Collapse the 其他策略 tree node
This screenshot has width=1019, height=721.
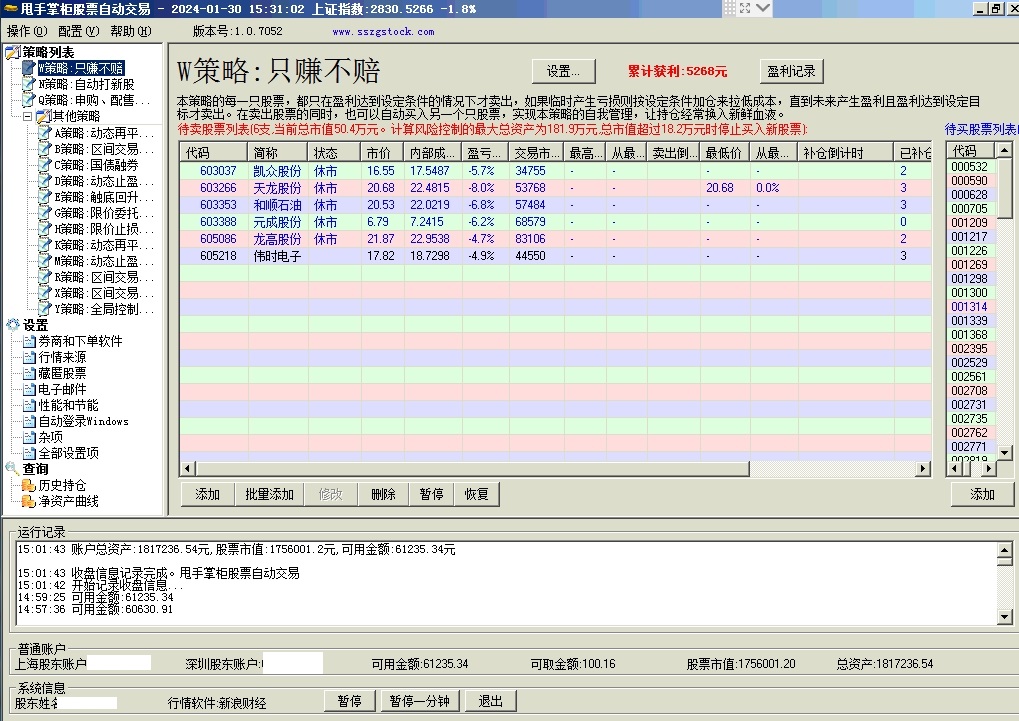click(x=28, y=116)
